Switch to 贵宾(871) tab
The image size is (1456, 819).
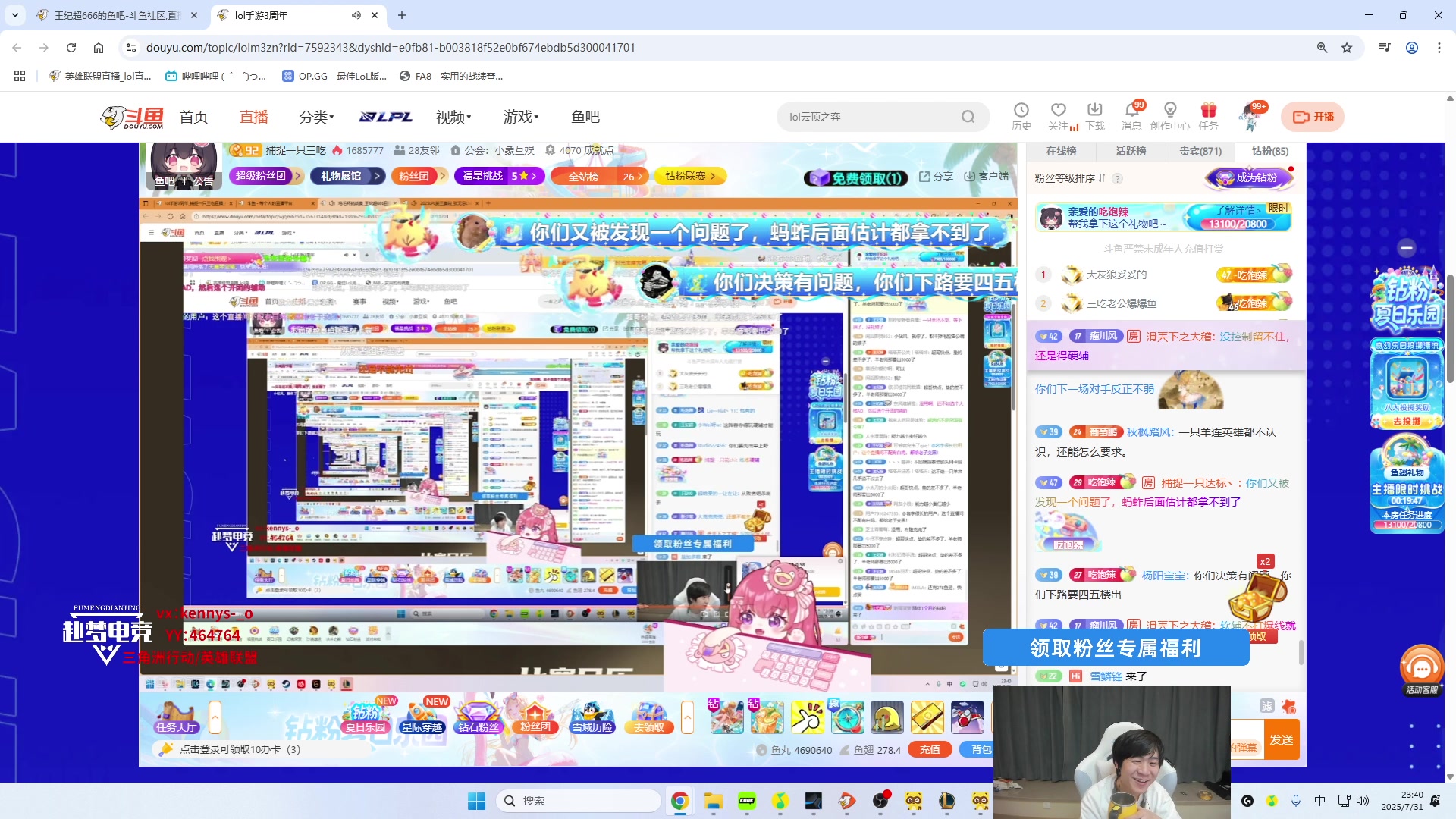point(1200,151)
